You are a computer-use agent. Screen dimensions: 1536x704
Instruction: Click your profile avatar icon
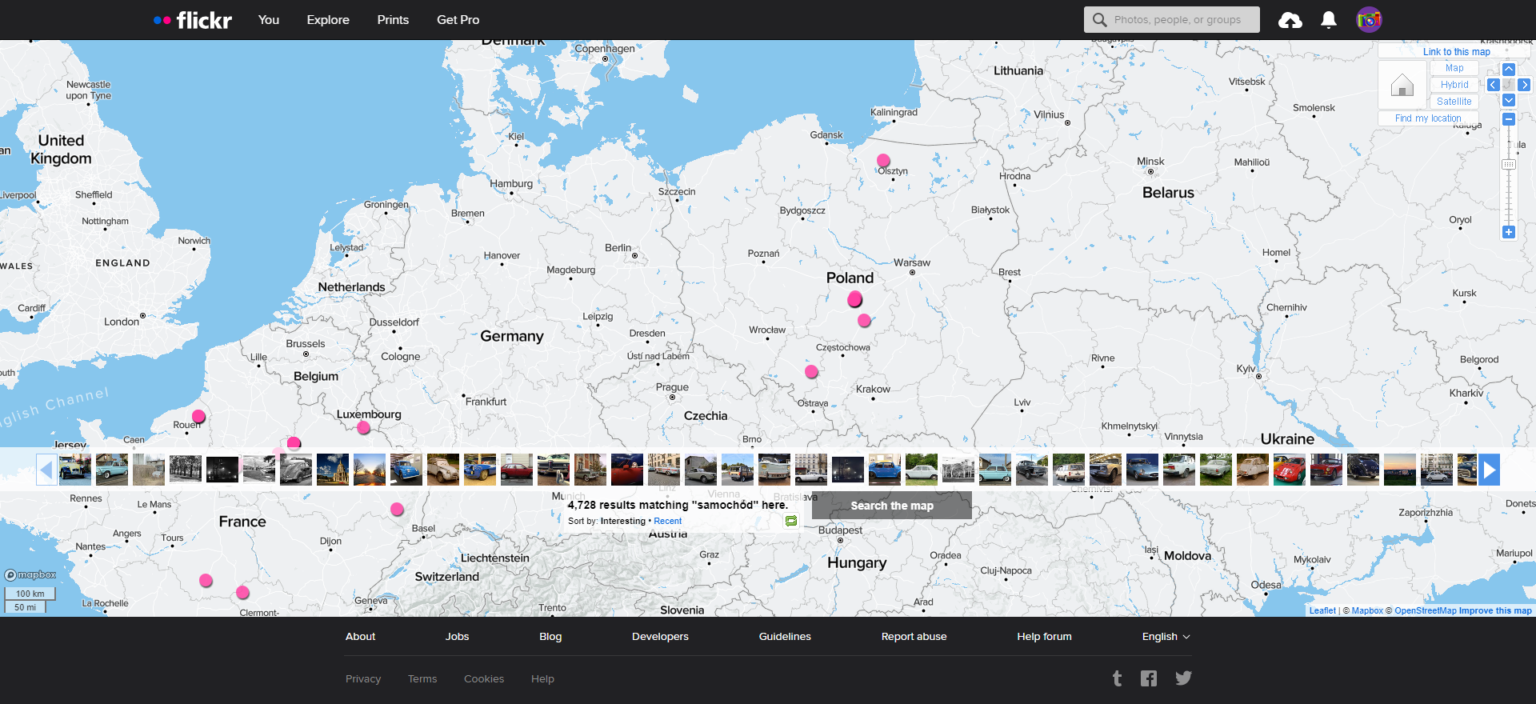click(1368, 19)
